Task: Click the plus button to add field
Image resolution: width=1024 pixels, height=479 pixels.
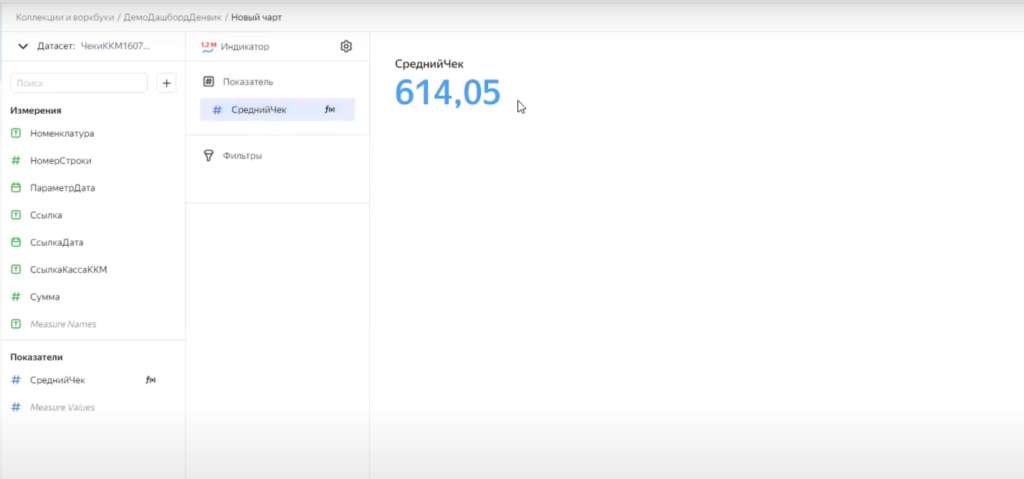Action: click(x=167, y=83)
